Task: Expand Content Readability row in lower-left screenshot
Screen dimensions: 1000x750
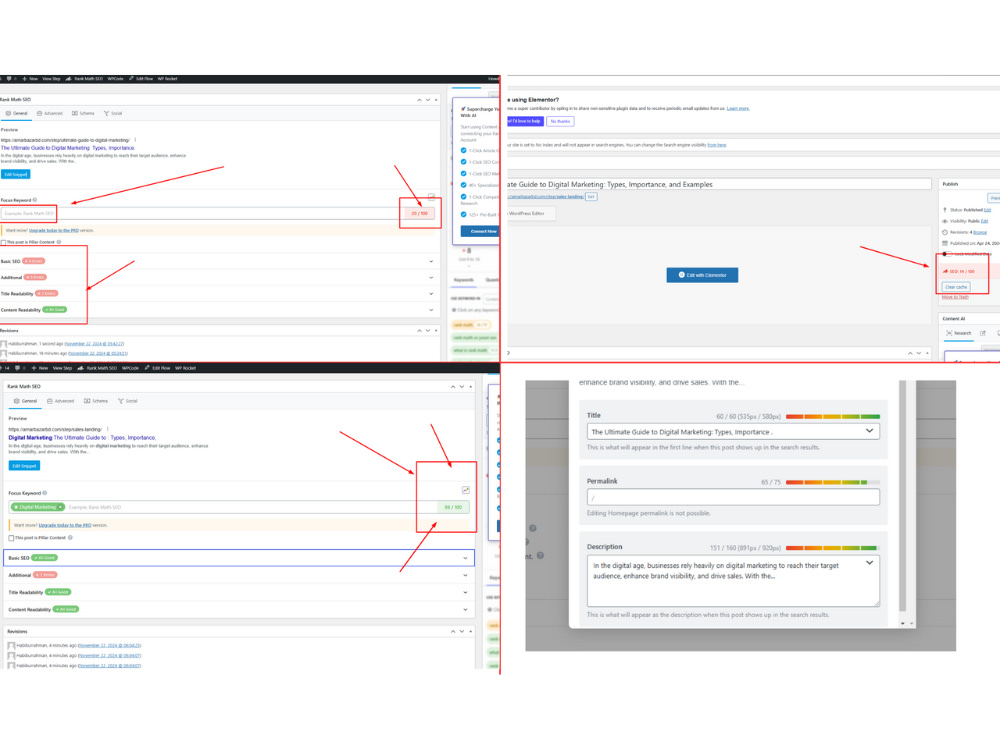Action: point(239,609)
